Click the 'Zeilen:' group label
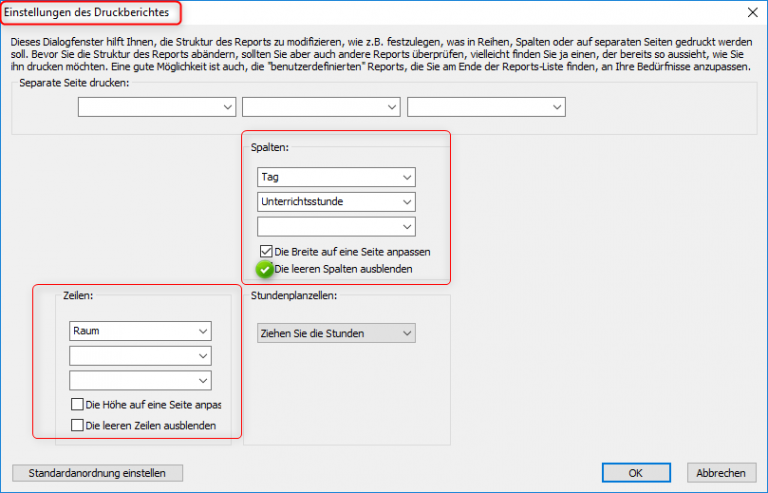768x493 pixels. (x=78, y=295)
